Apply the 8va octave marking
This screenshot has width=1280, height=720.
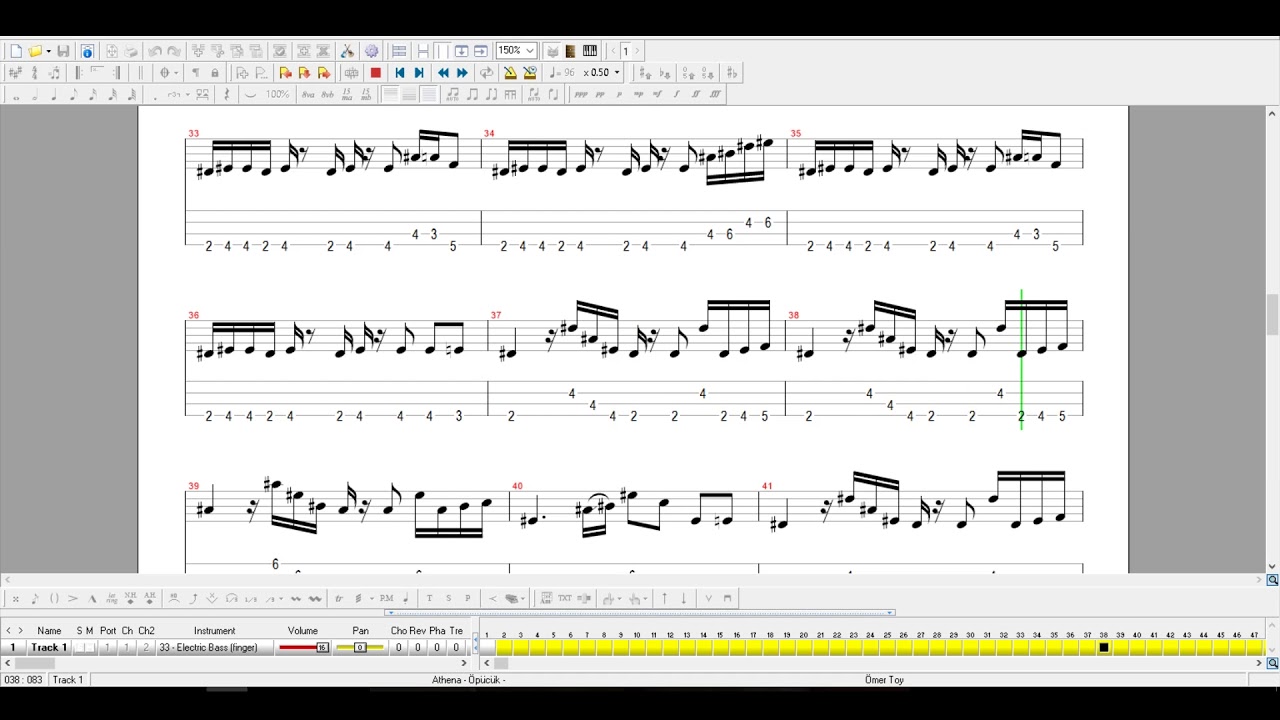(308, 95)
